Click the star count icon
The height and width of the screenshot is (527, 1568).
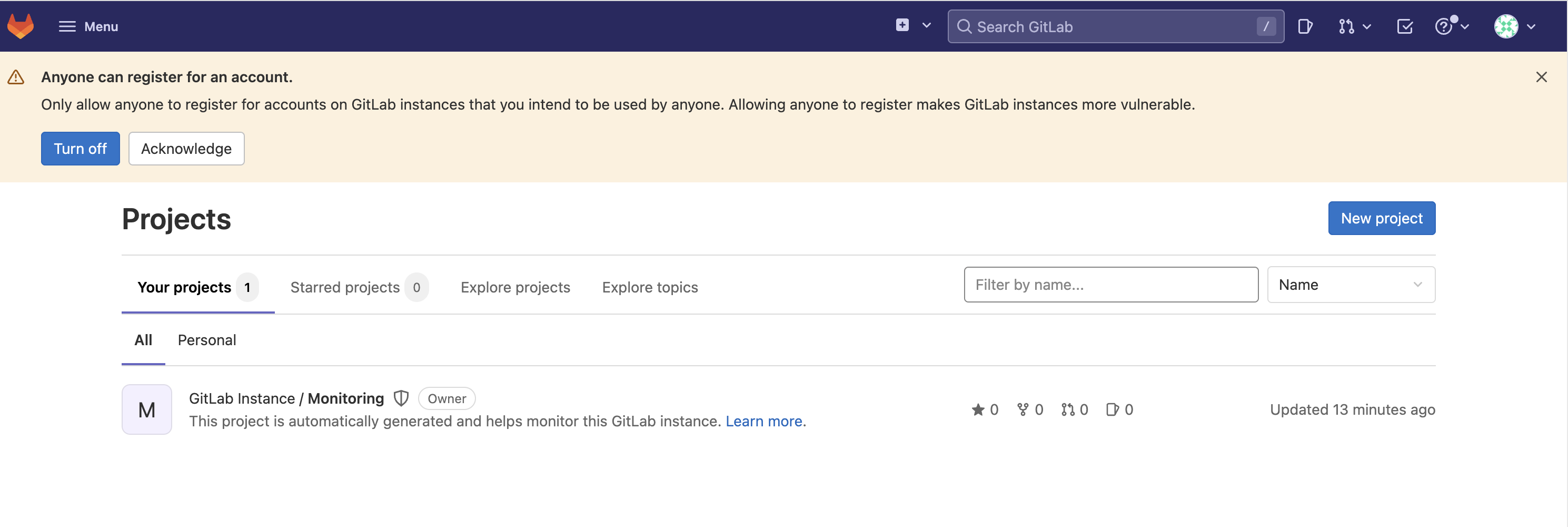[978, 409]
